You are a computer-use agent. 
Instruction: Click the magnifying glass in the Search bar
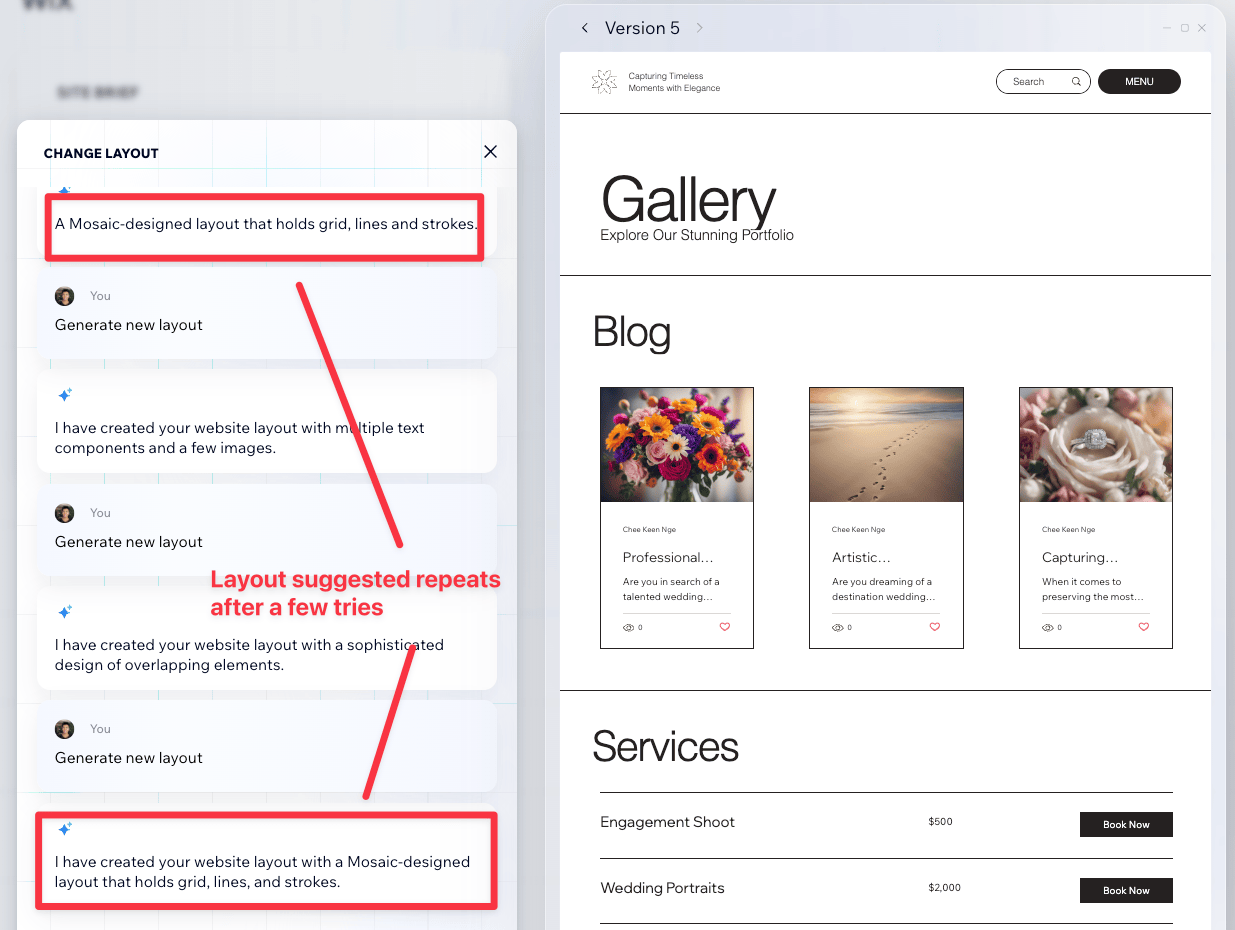[1076, 81]
